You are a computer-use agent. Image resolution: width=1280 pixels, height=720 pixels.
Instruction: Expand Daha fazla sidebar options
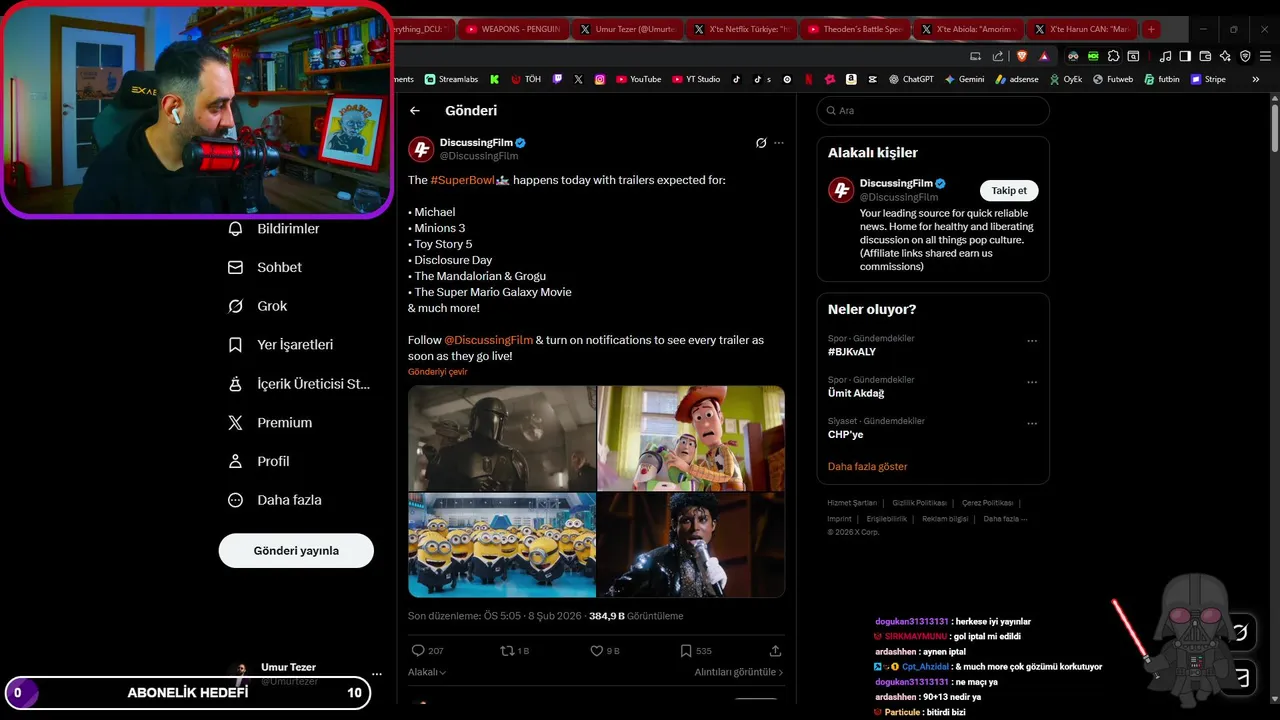[x=275, y=500]
